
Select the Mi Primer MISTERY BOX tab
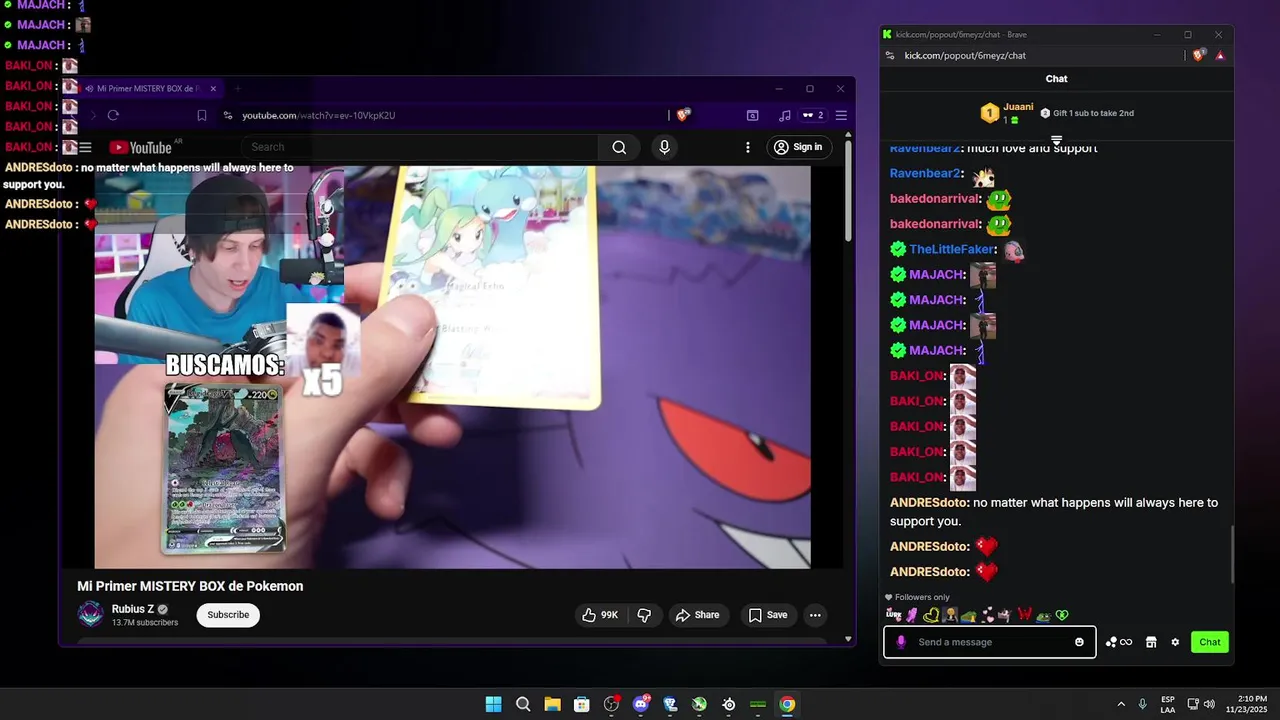(x=150, y=89)
